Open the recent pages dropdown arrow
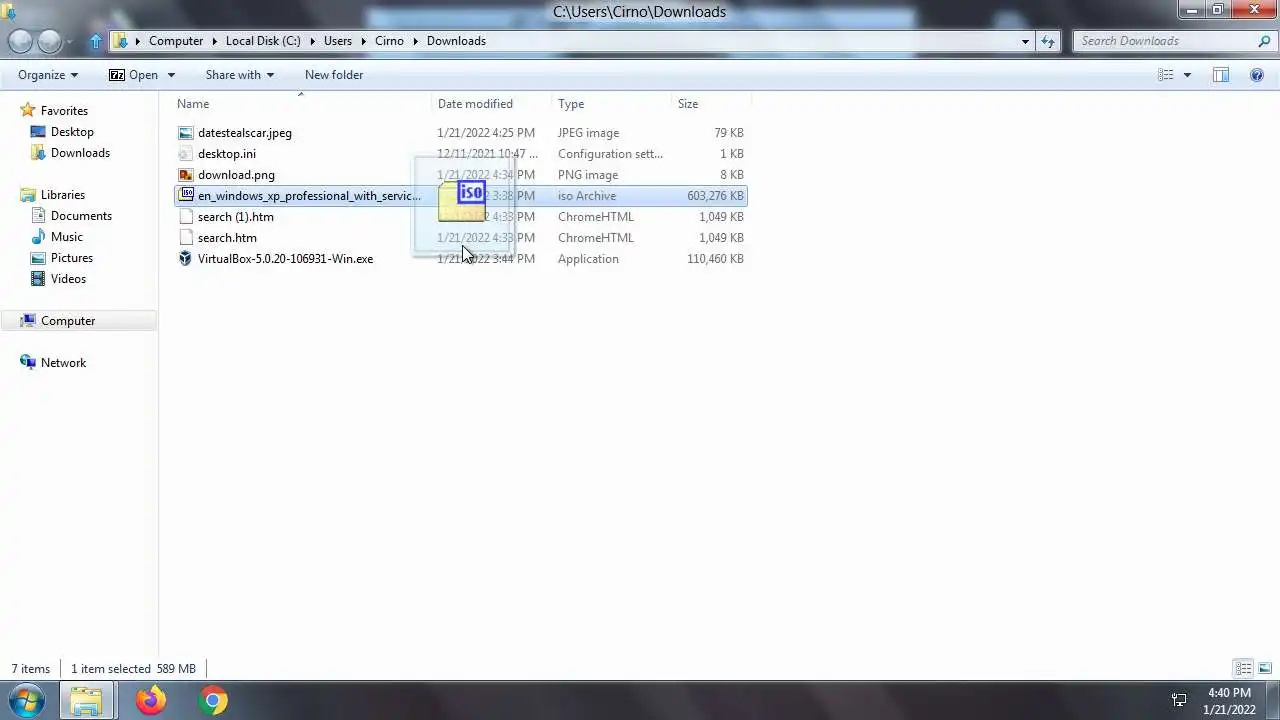Image resolution: width=1280 pixels, height=720 pixels. pos(71,42)
